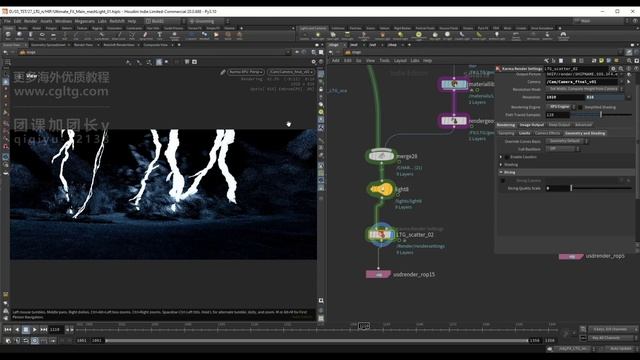Switch to the Image Output tab
Screen dimensions: 640x360
pos(531,125)
